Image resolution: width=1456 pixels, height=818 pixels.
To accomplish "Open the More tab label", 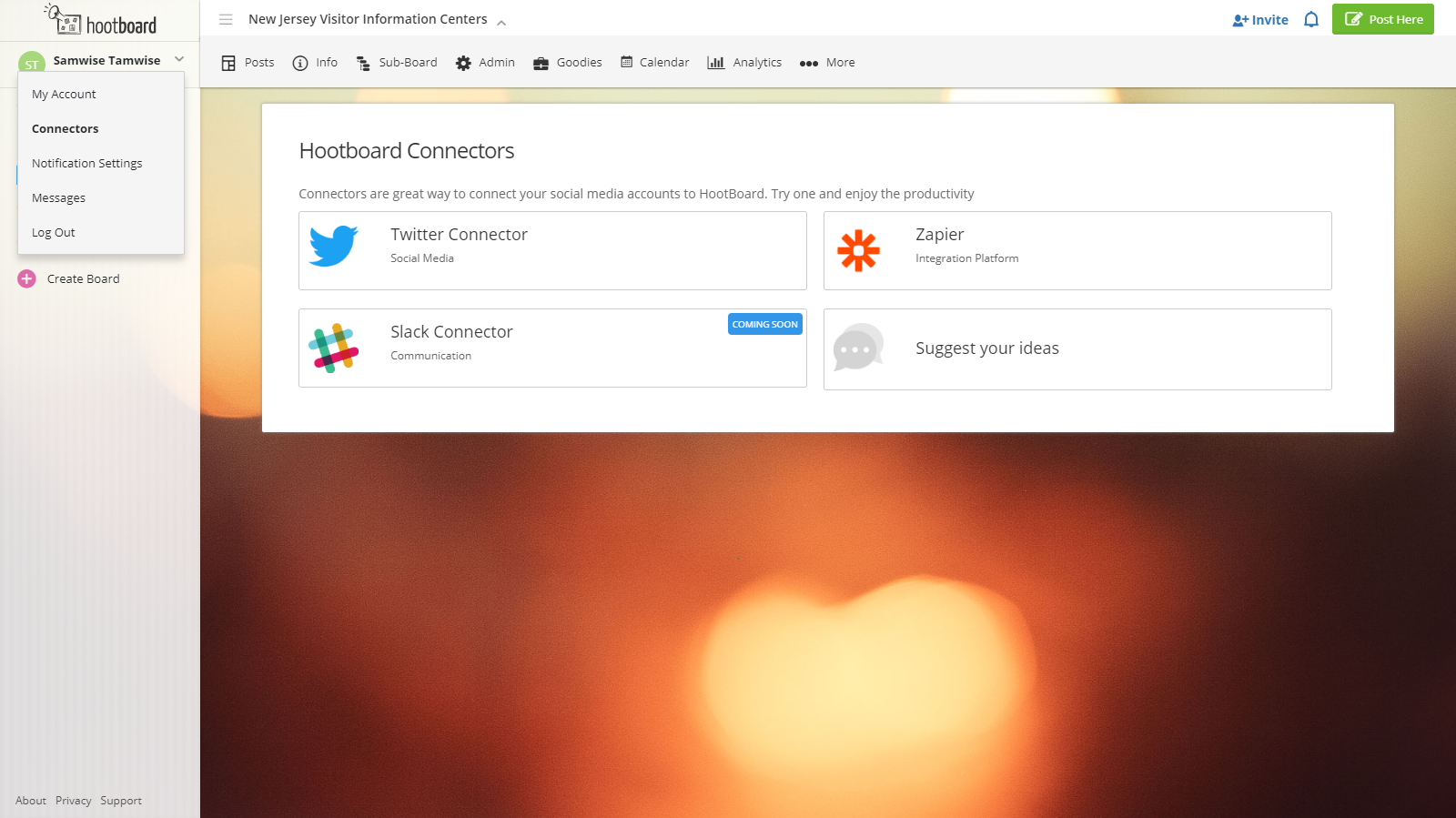I will click(841, 63).
